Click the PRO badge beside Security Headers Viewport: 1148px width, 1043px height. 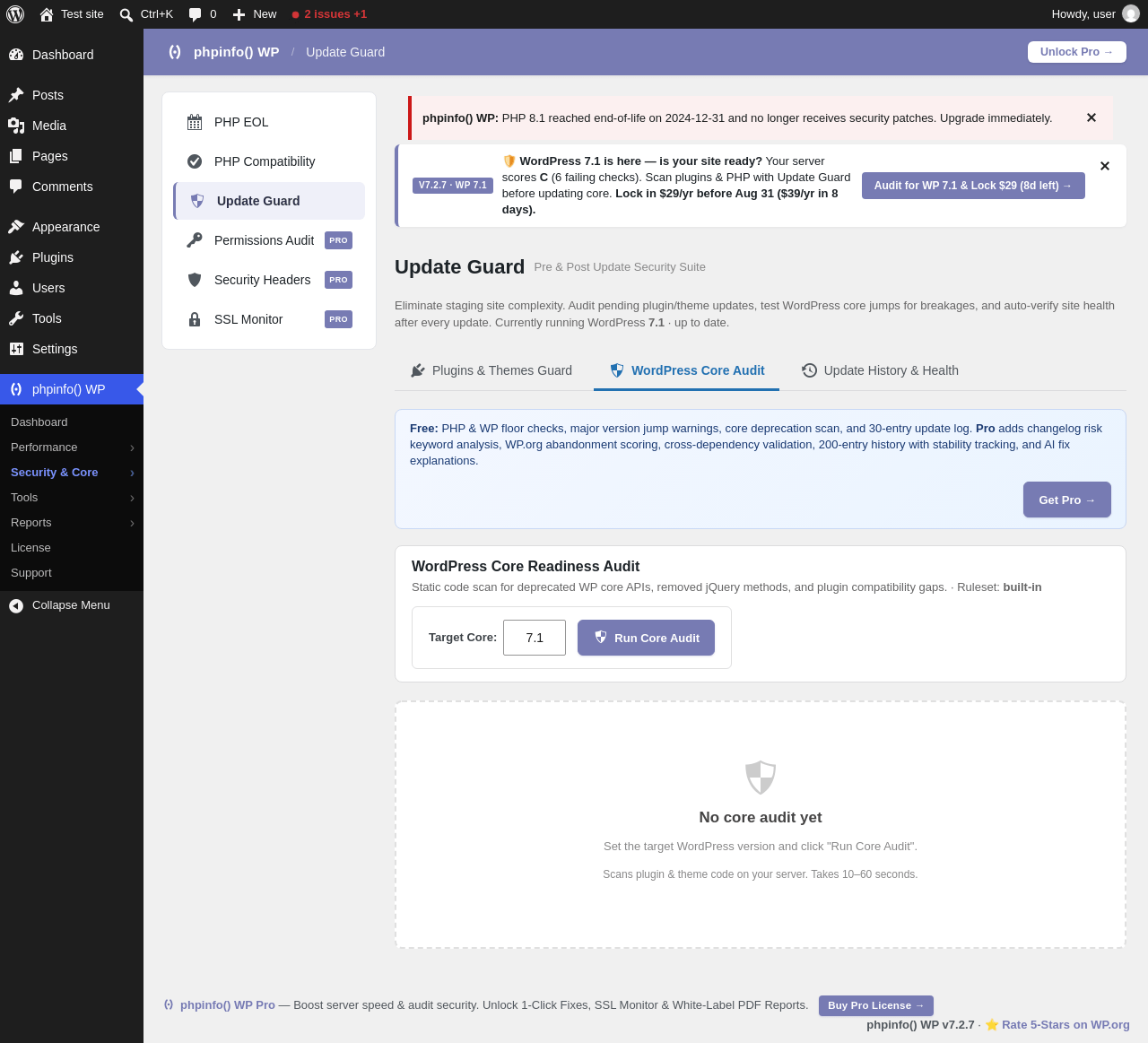(x=338, y=280)
